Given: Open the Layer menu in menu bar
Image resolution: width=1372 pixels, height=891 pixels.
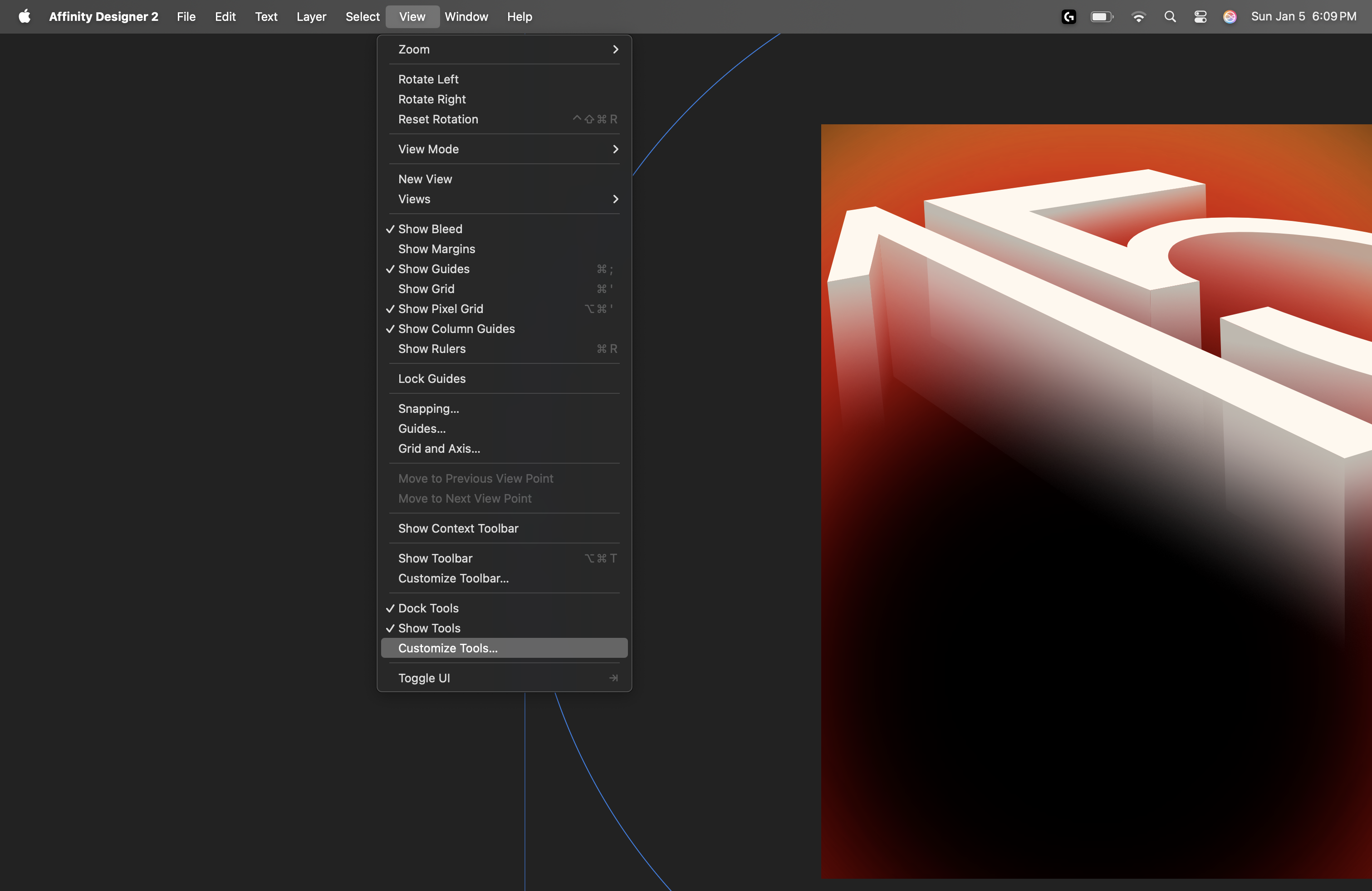Looking at the screenshot, I should pyautogui.click(x=311, y=17).
